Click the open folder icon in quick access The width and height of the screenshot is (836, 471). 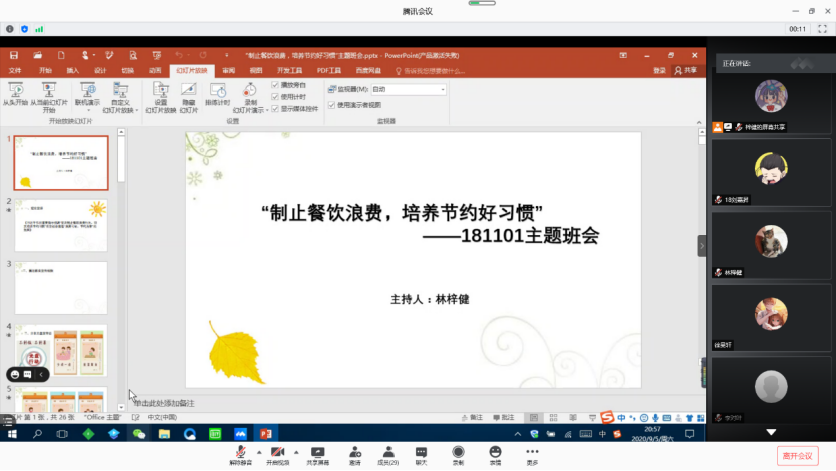37,55
